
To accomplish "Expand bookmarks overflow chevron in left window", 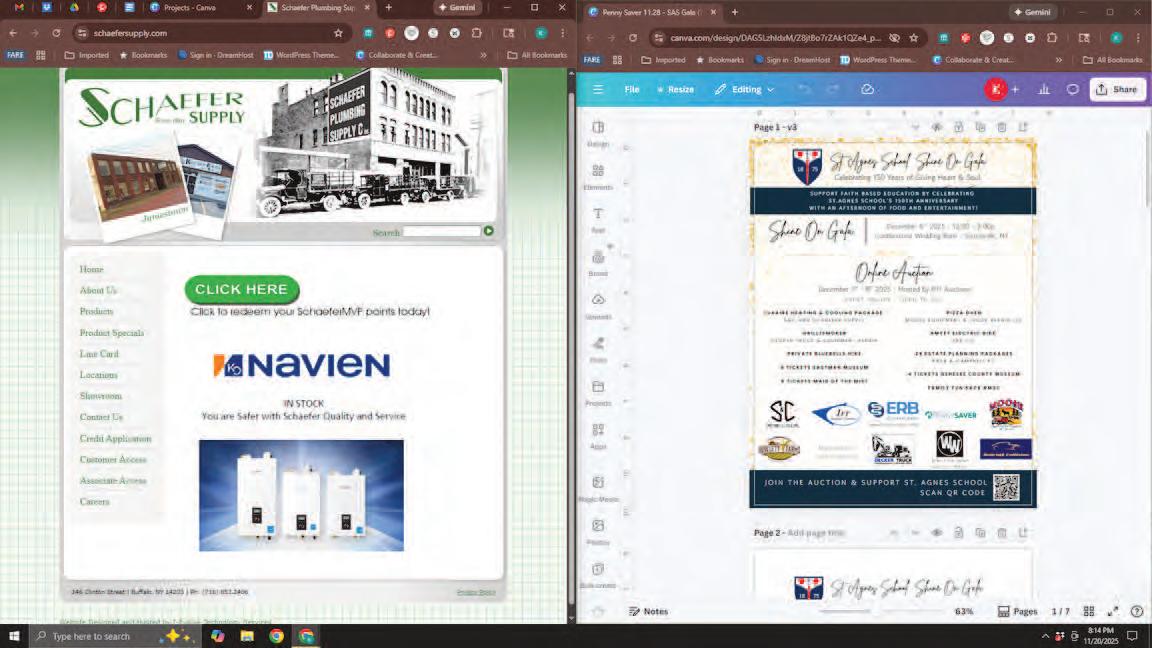I will pyautogui.click(x=483, y=55).
